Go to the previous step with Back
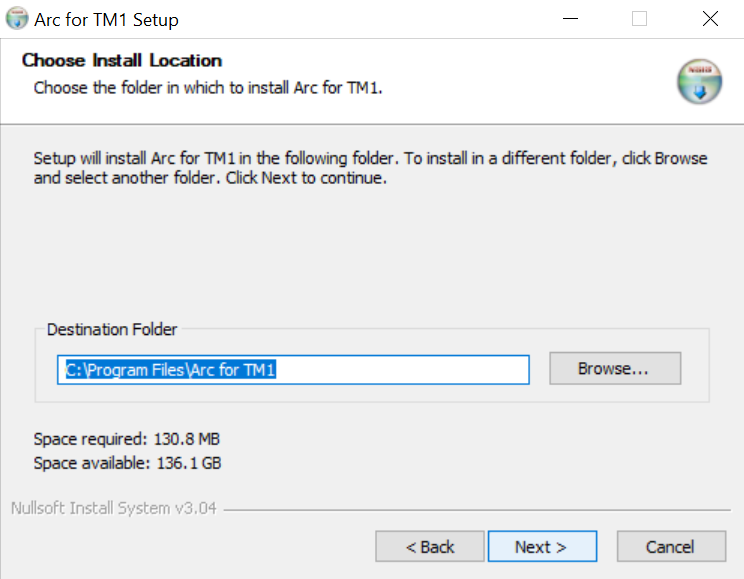The image size is (744, 579). [x=429, y=547]
